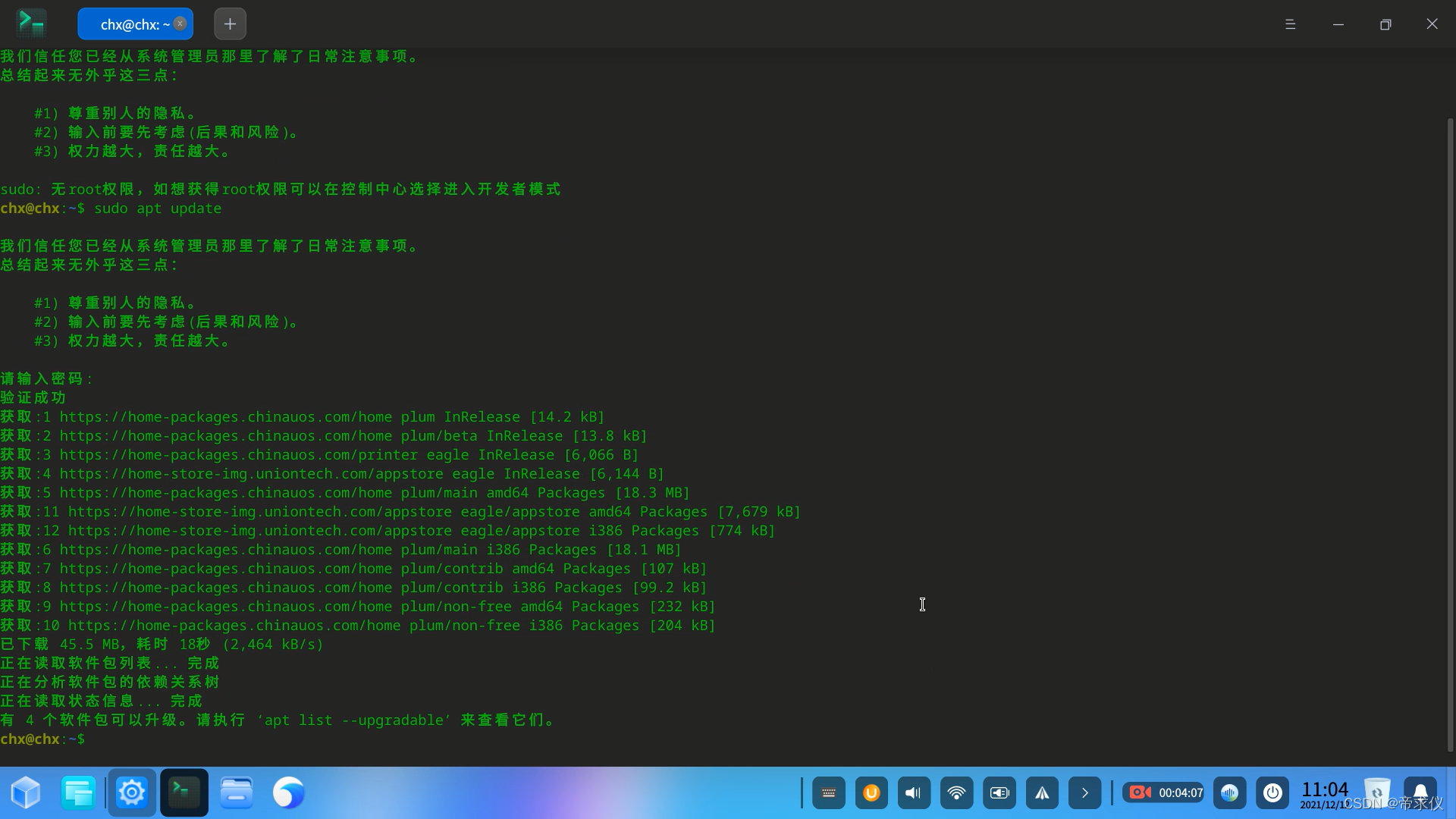Image resolution: width=1456 pixels, height=819 pixels.
Task: Expand the tray with arrow chevron
Action: coord(1084,793)
